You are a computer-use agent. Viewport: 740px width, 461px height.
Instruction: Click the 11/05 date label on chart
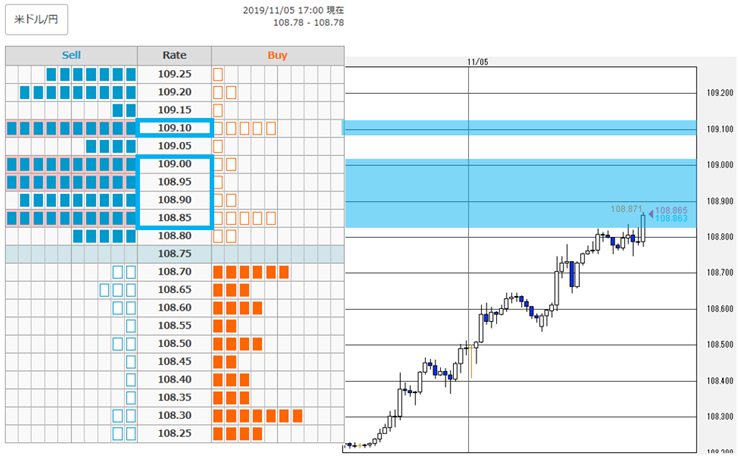[478, 62]
